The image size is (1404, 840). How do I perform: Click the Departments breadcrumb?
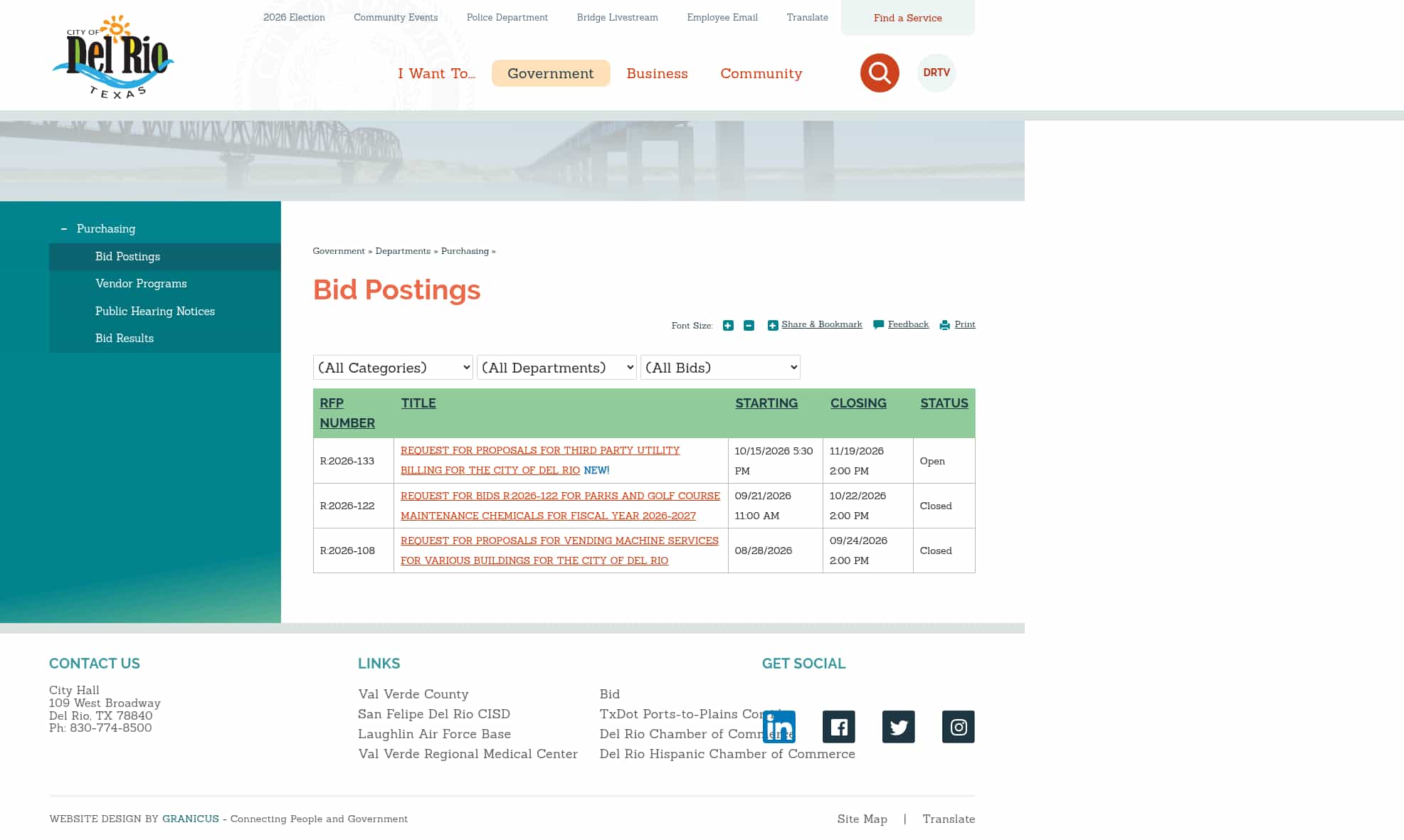tap(403, 251)
